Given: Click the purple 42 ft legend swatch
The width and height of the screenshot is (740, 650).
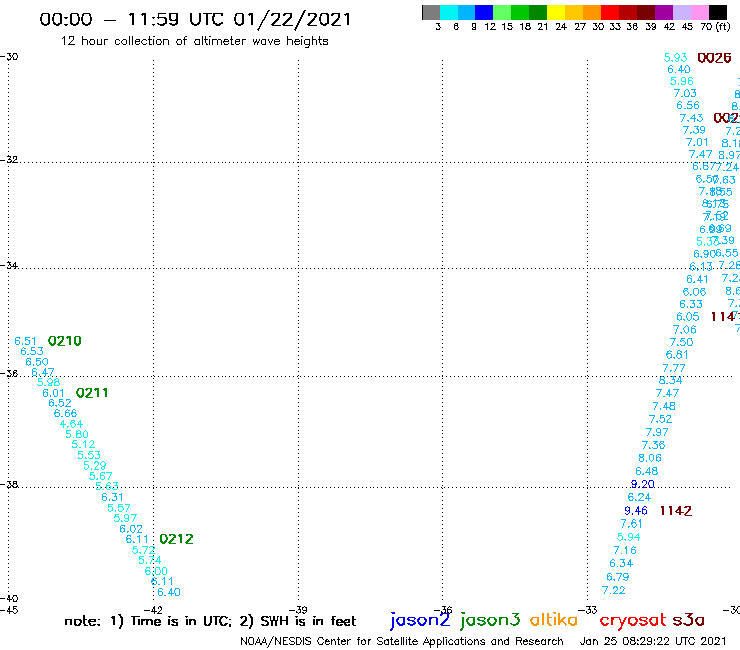Looking at the screenshot, I should (x=664, y=12).
